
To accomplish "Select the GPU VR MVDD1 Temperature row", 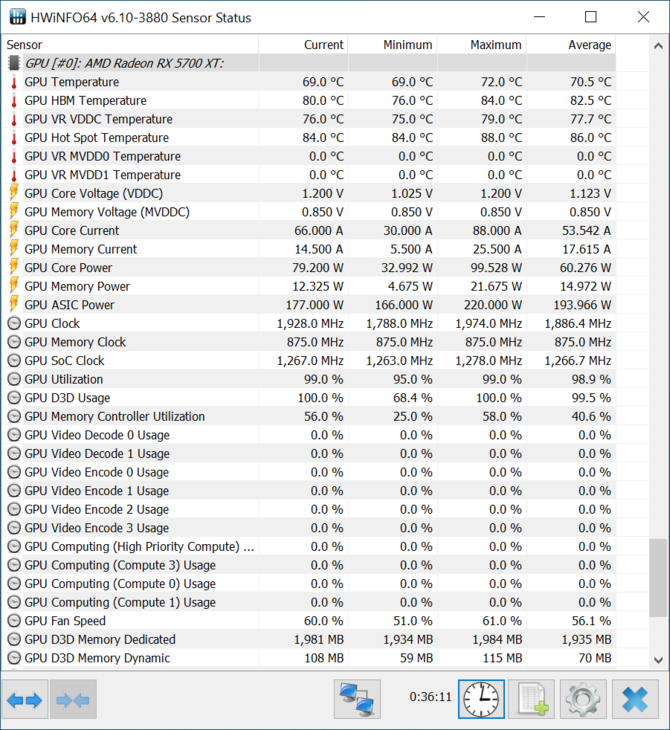I will [311, 175].
